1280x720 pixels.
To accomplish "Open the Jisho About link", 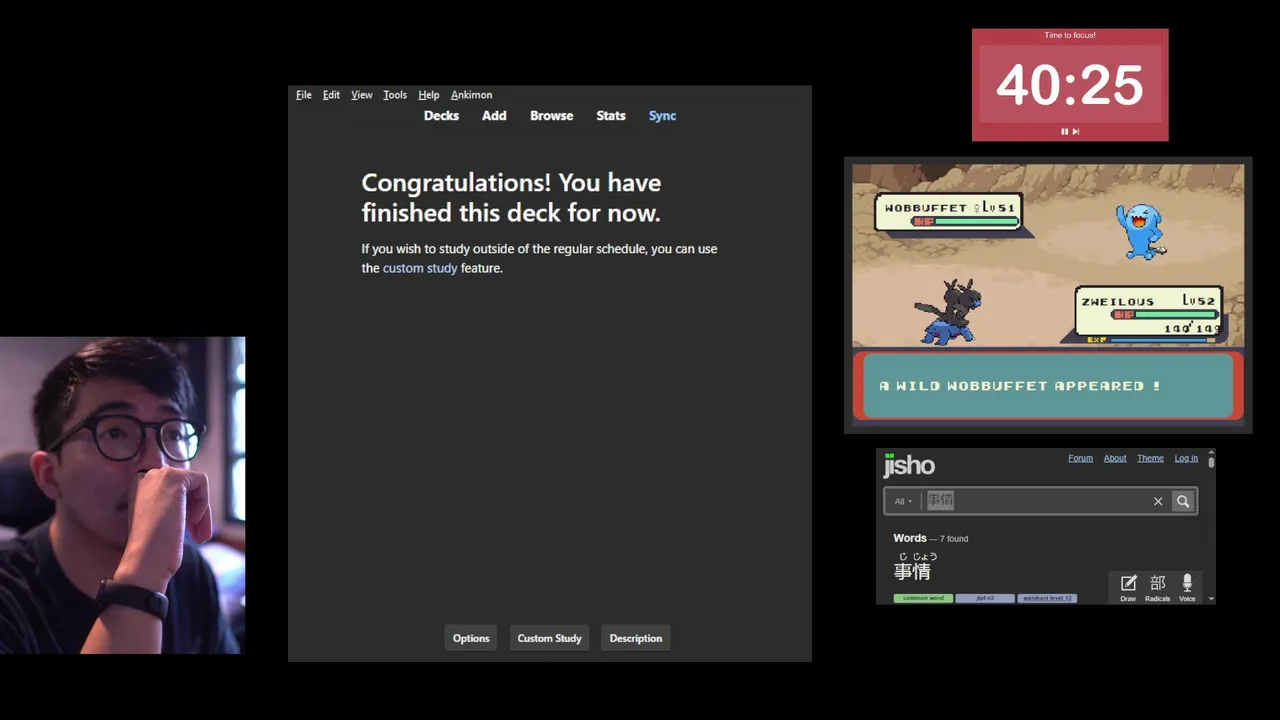I will [1115, 458].
